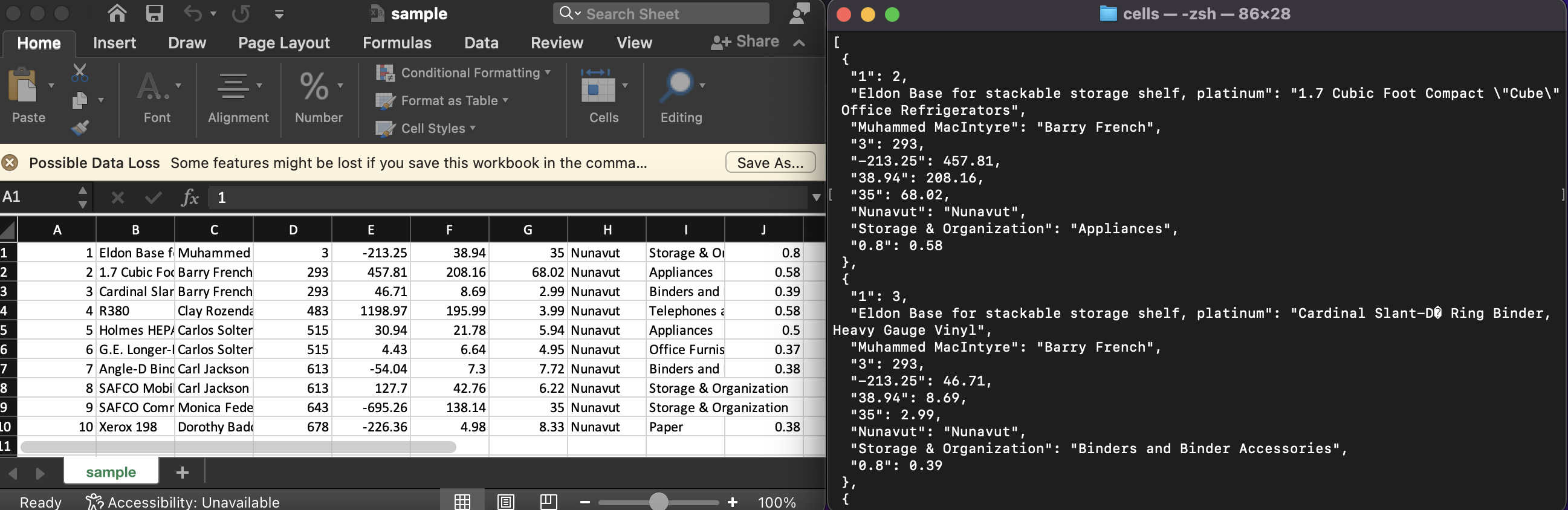Click the Save floppy disk icon

[155, 13]
